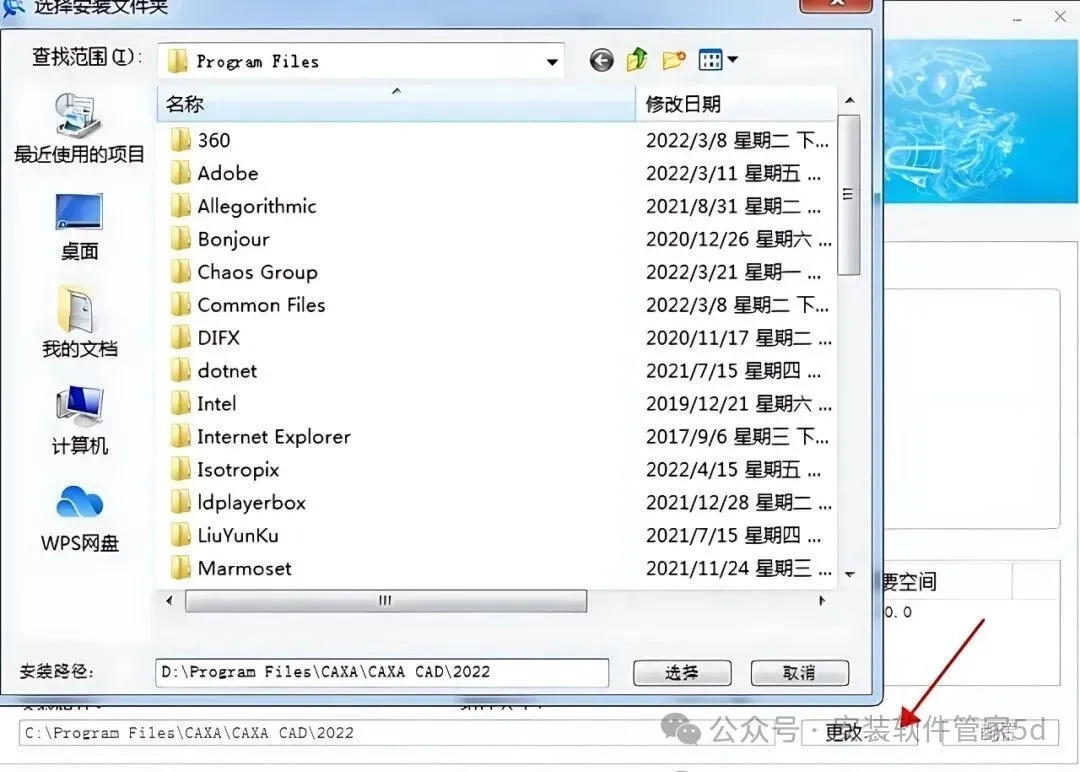The height and width of the screenshot is (772, 1080).
Task: Close the installer background window
Action: tap(1060, 17)
